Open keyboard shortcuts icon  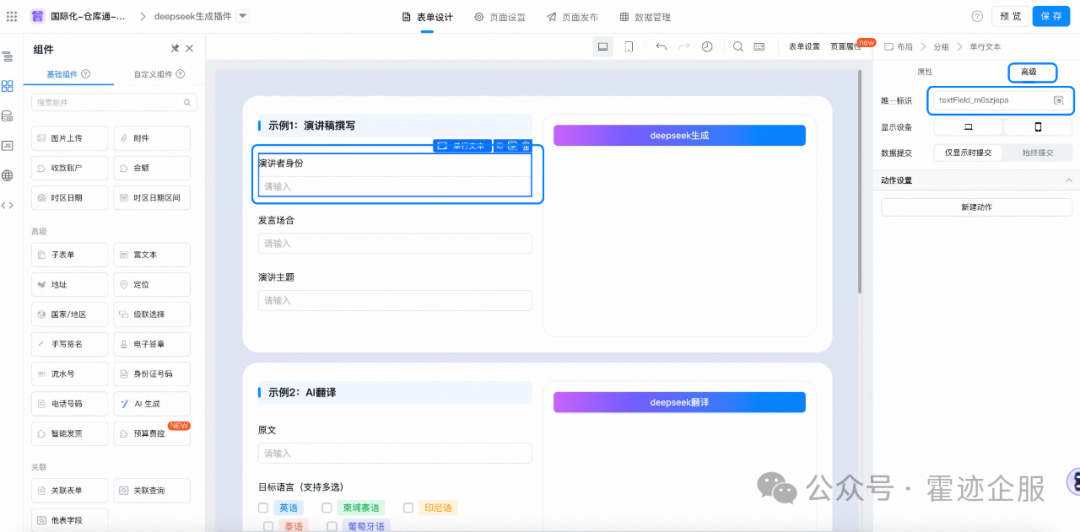[x=760, y=46]
